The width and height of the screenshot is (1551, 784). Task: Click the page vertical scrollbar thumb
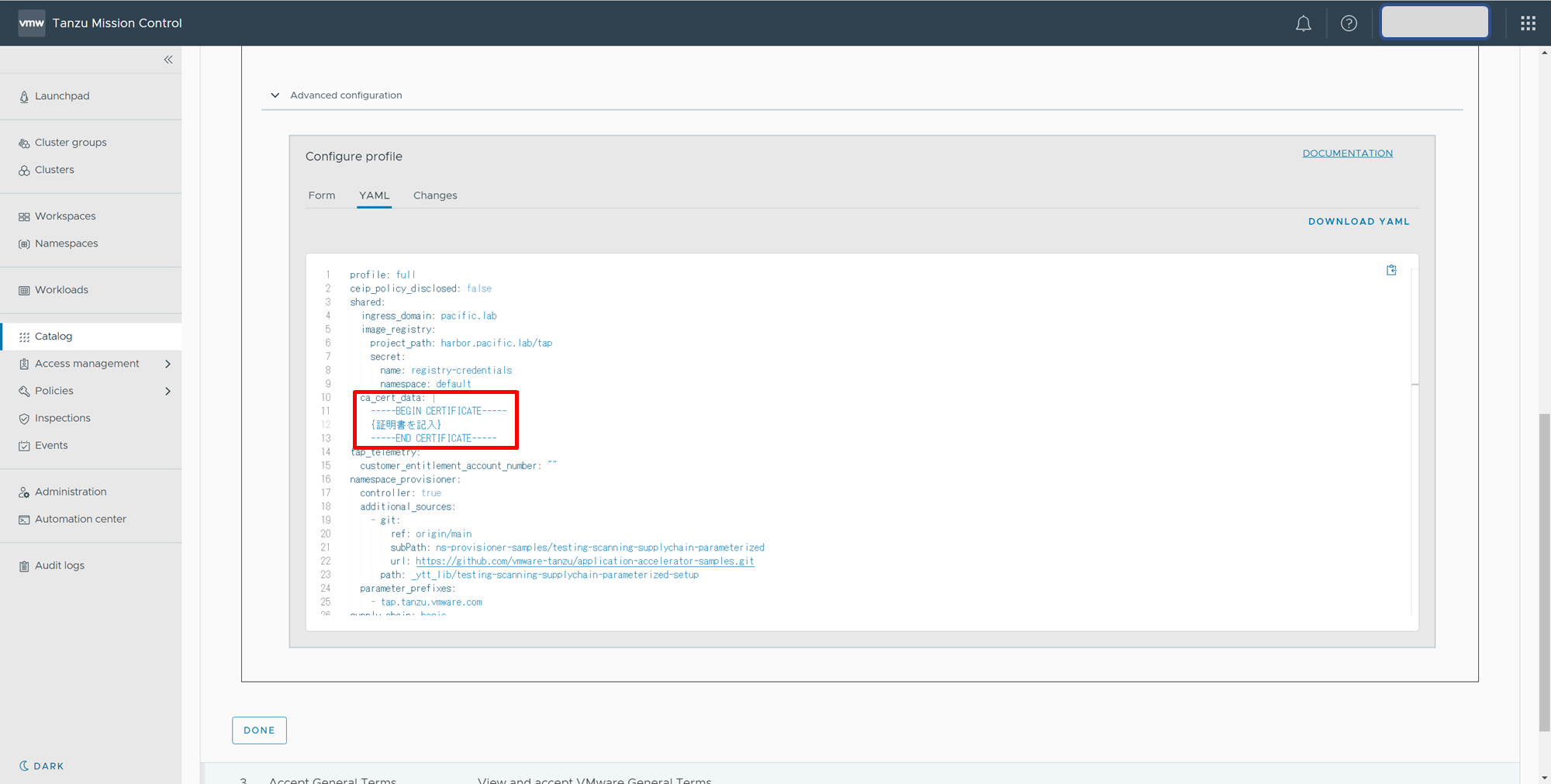1544,572
